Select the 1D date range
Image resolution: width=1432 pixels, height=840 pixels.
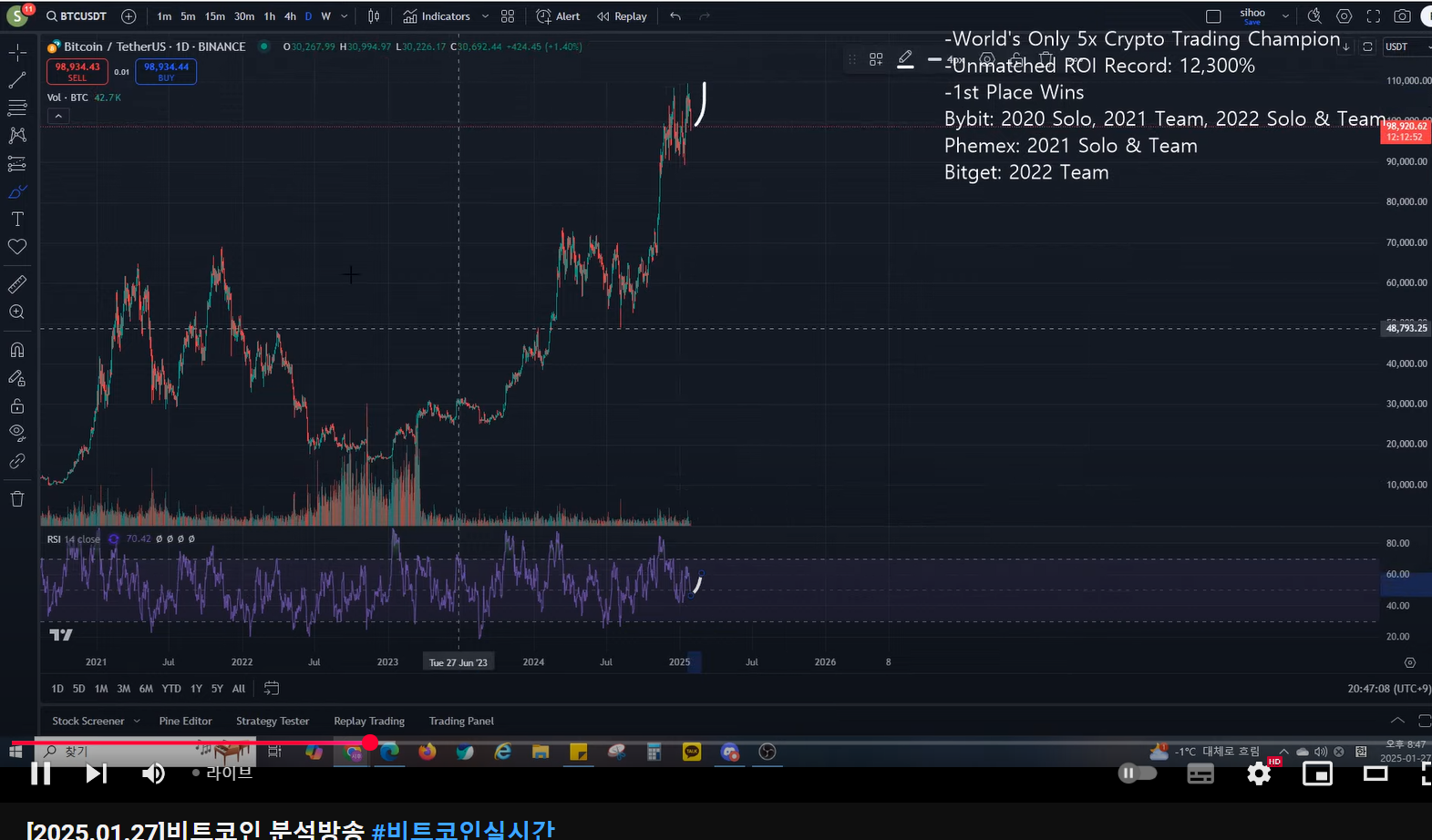tap(57, 689)
